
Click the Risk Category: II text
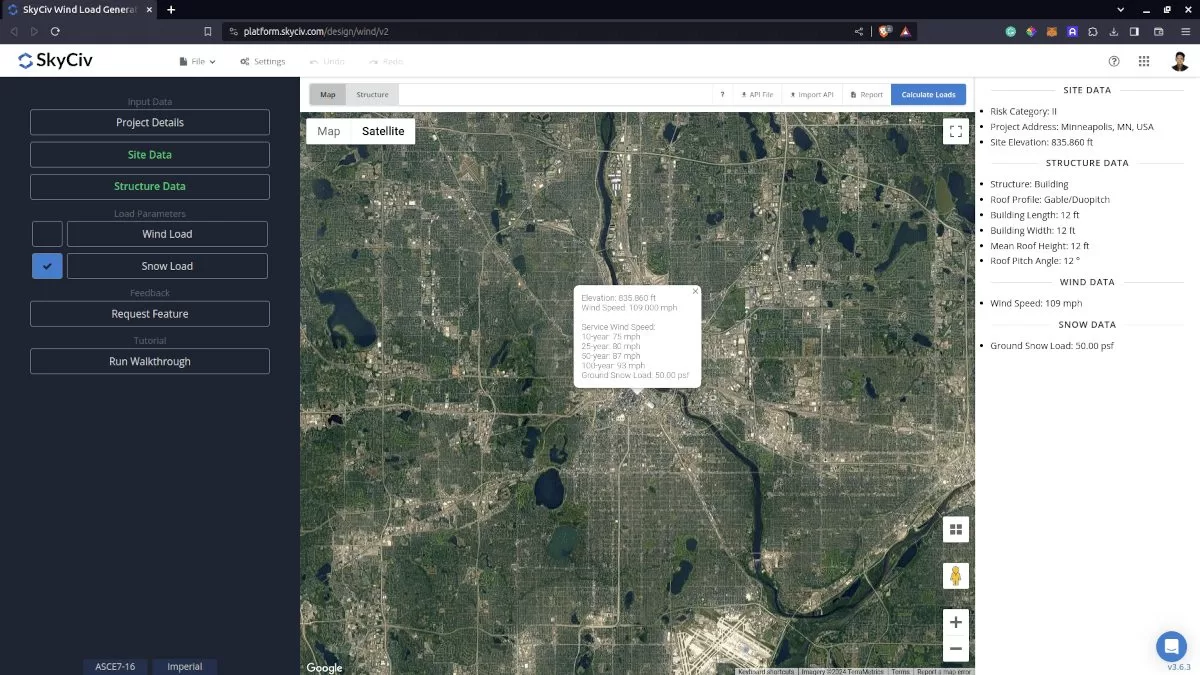pyautogui.click(x=1024, y=112)
